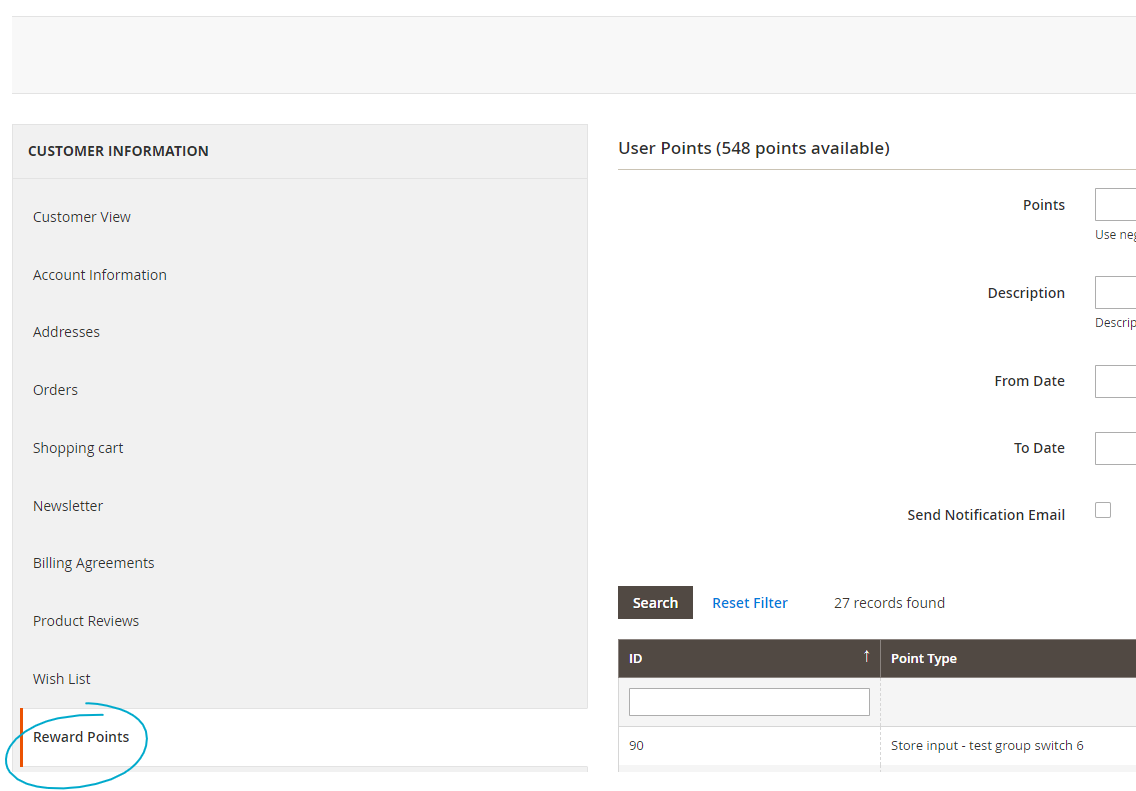Enable the Send Notification Email checkbox
Image resolution: width=1136 pixels, height=791 pixels.
click(x=1103, y=510)
